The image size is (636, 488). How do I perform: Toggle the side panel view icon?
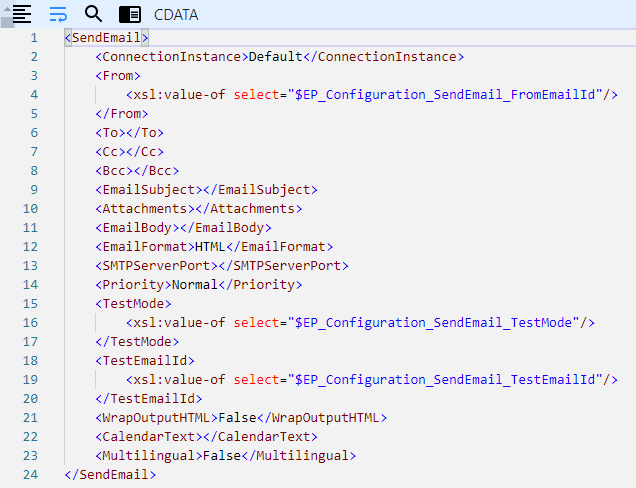pyautogui.click(x=130, y=15)
